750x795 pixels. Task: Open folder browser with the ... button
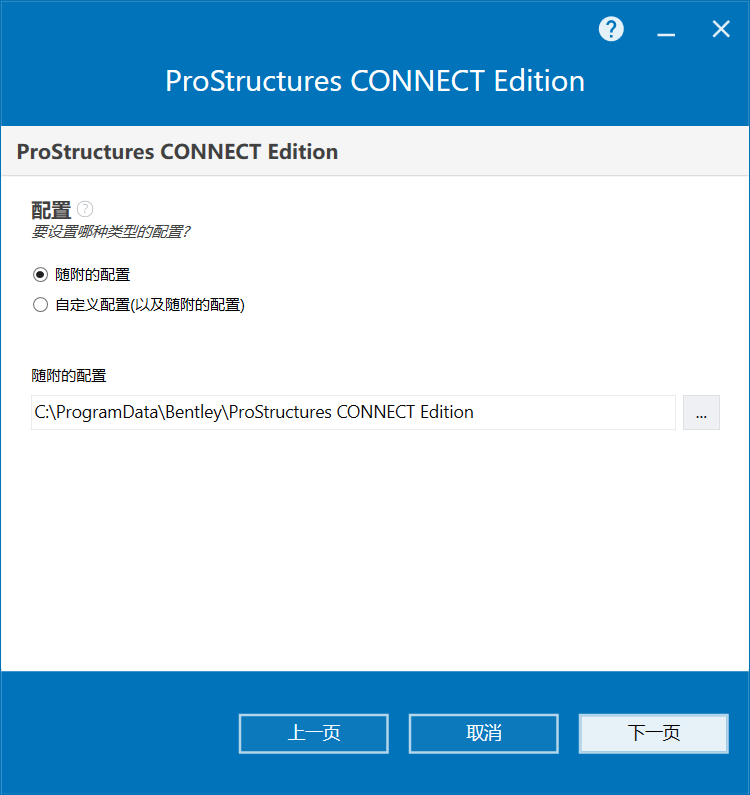(701, 412)
